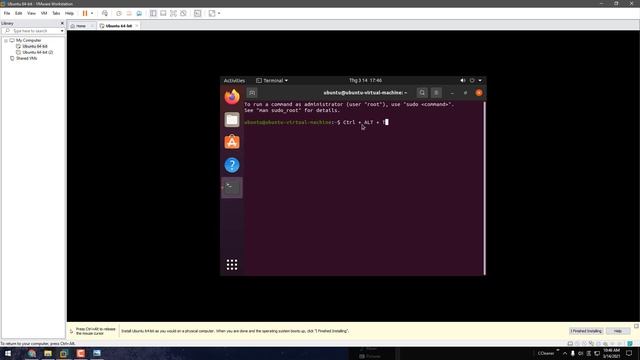The image size is (640, 360).
Task: Open the Terminal app menu dropdown
Action: click(272, 80)
